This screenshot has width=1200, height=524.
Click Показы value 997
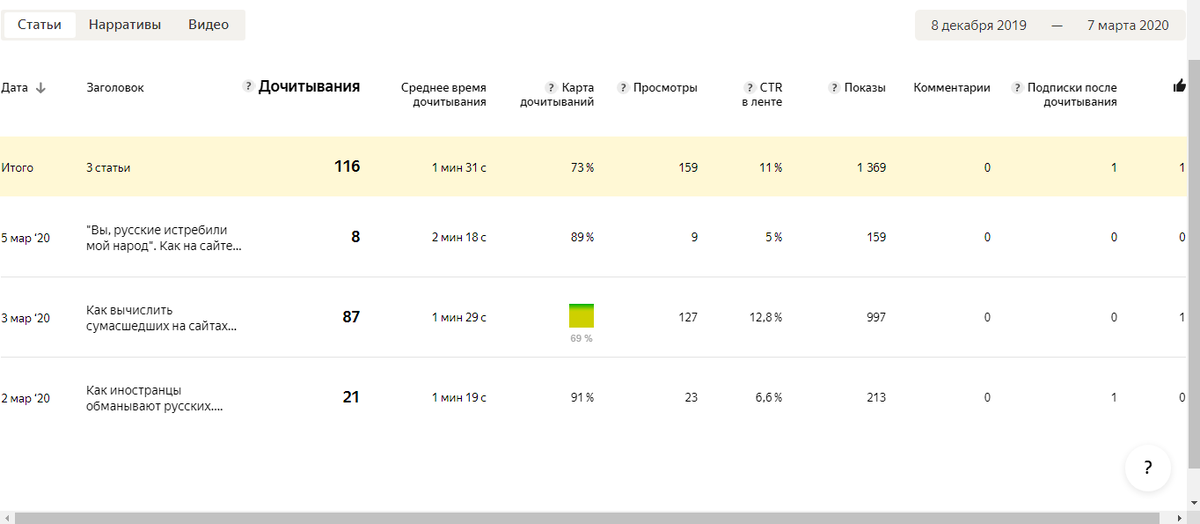pos(876,318)
